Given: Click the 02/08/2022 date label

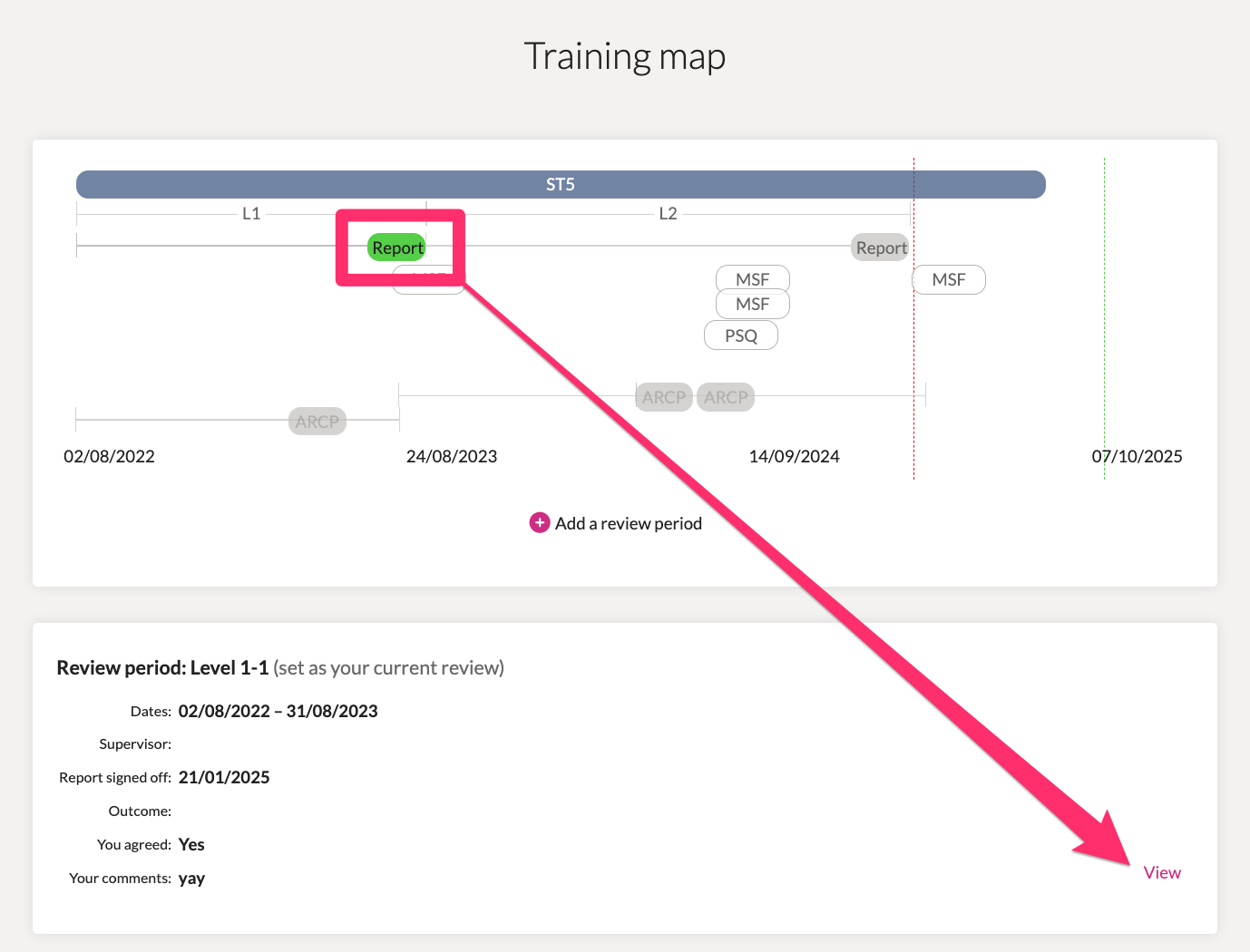Looking at the screenshot, I should (x=109, y=457).
